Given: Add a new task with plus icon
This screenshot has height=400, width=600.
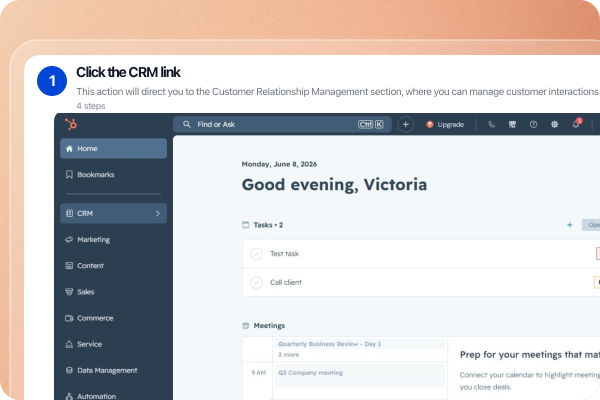Looking at the screenshot, I should (569, 225).
